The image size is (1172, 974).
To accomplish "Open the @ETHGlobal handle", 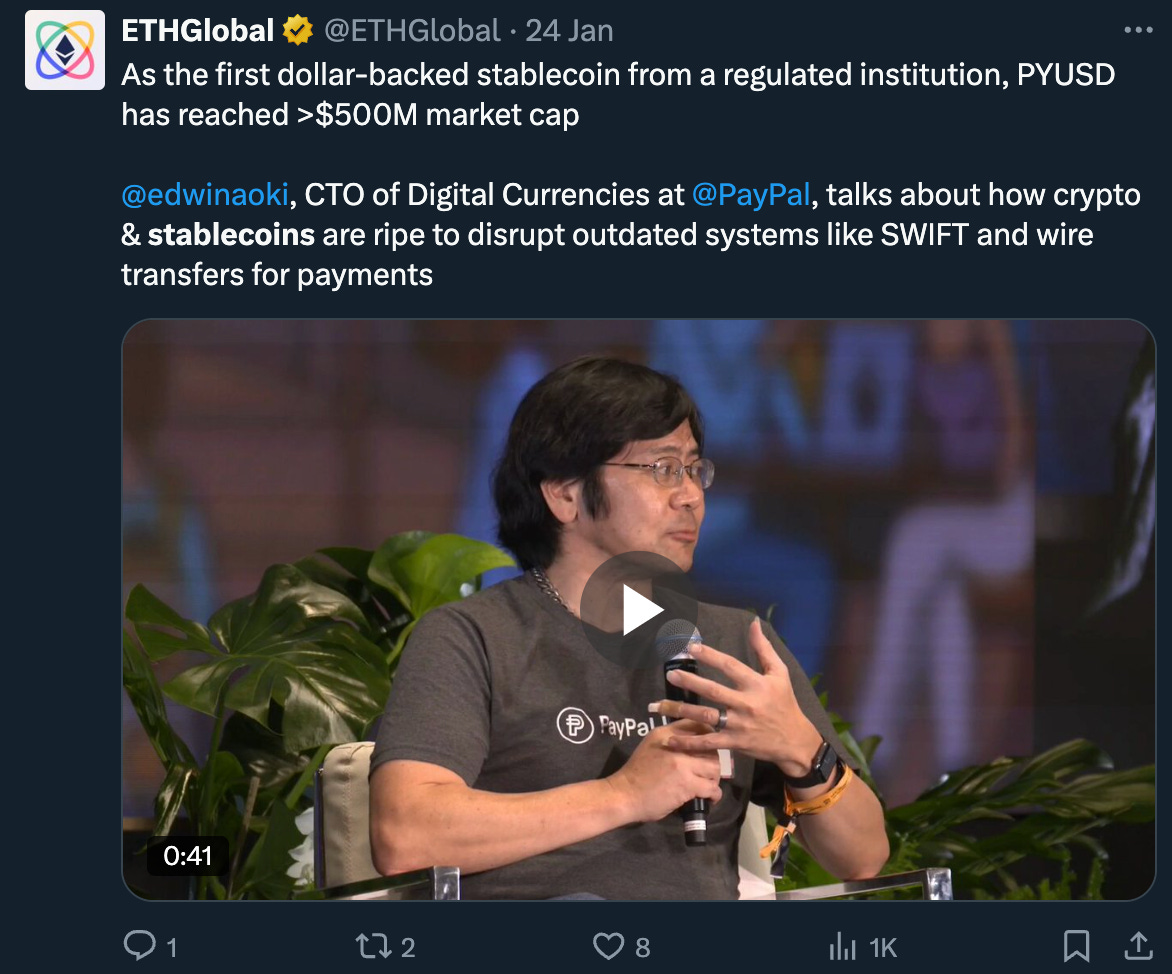I will [x=412, y=31].
